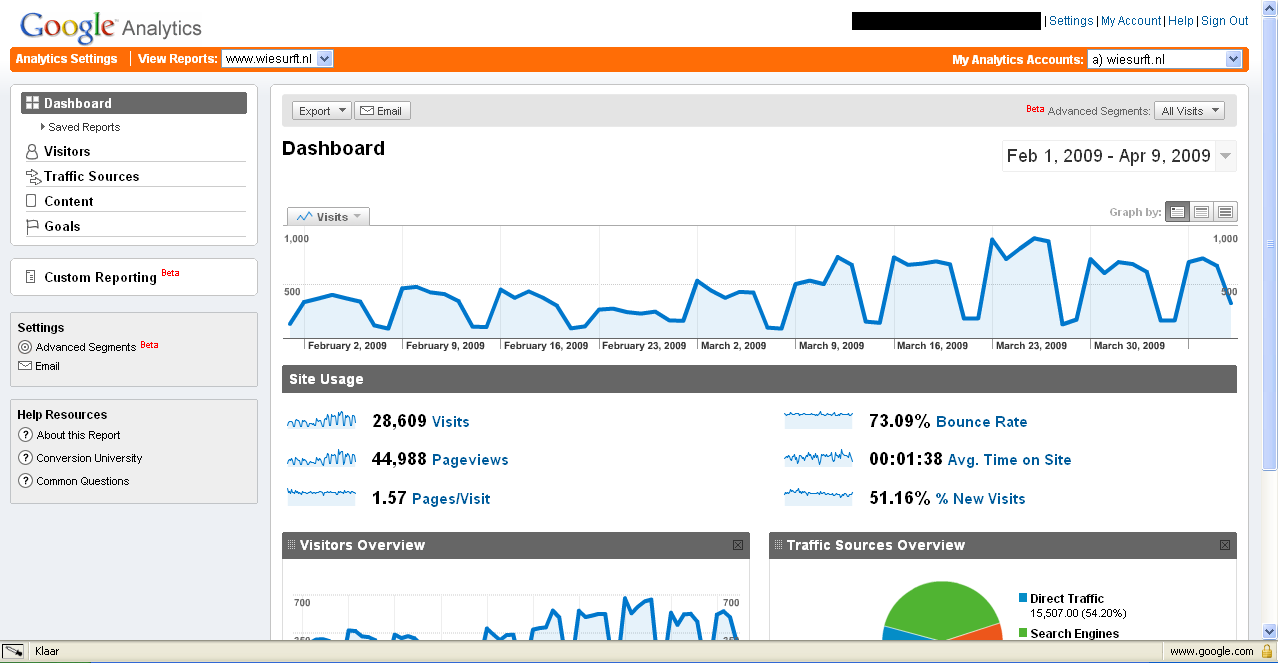Open the Visits metric report
Screen dimensions: 1280x663
pyautogui.click(x=451, y=422)
